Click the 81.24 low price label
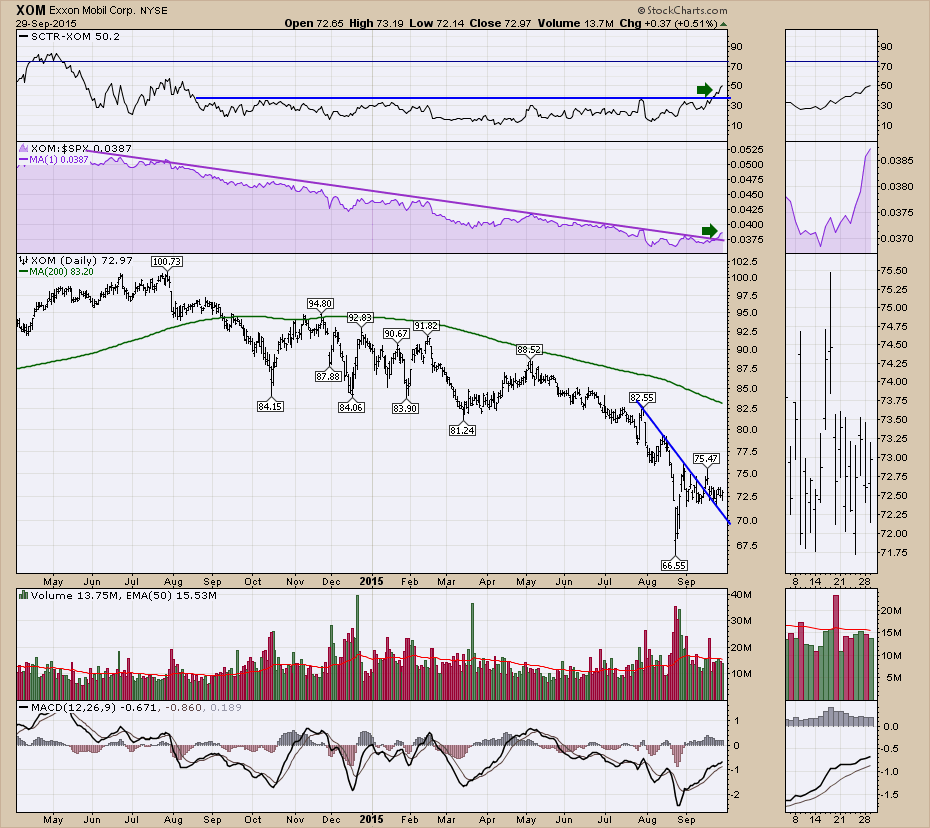930x828 pixels. point(461,430)
